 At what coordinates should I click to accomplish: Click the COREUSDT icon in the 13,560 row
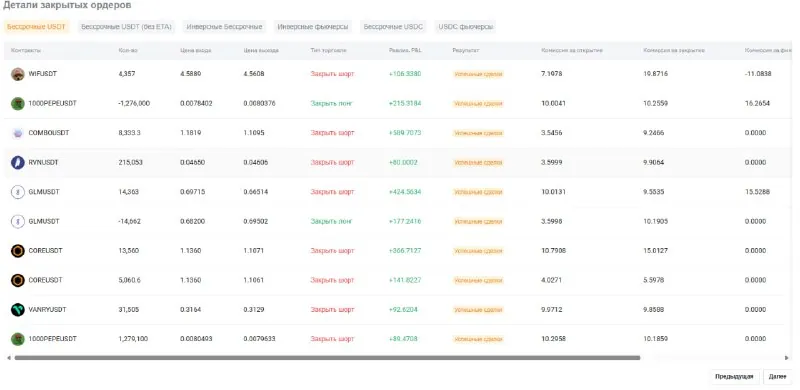tap(18, 251)
